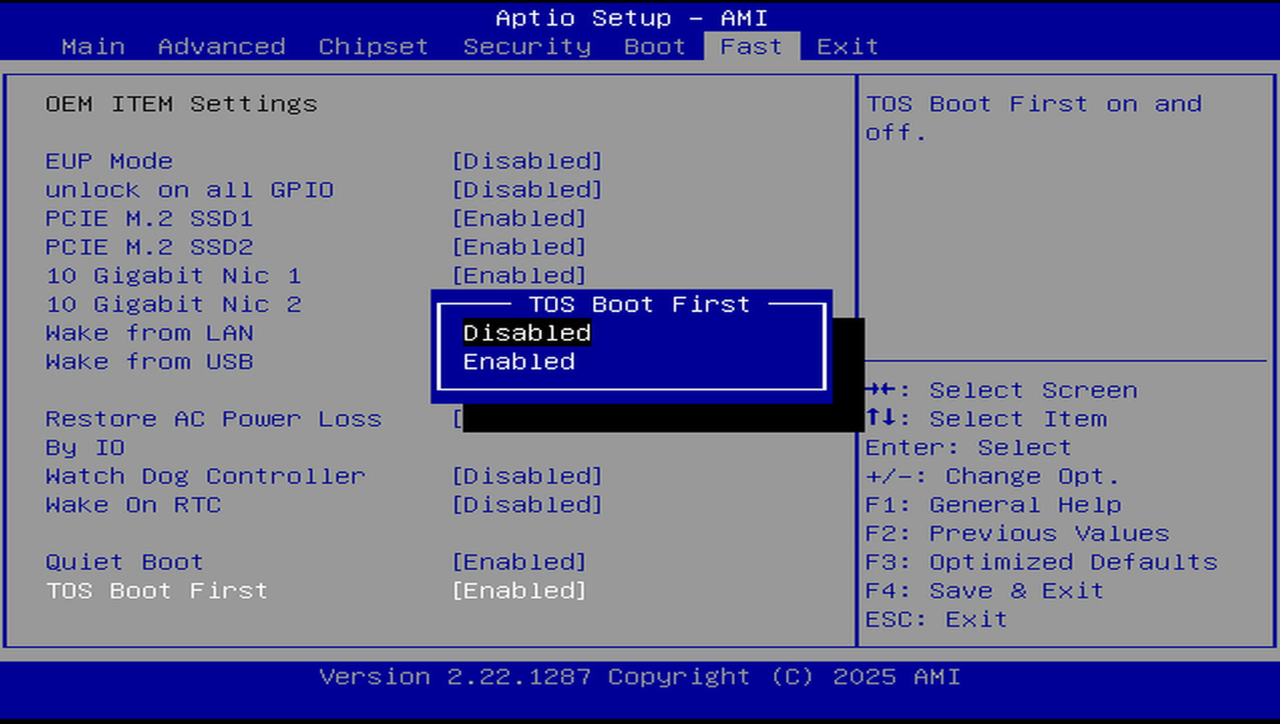Change Wake On RTC value
Image resolution: width=1280 pixels, height=724 pixels.
[527, 505]
